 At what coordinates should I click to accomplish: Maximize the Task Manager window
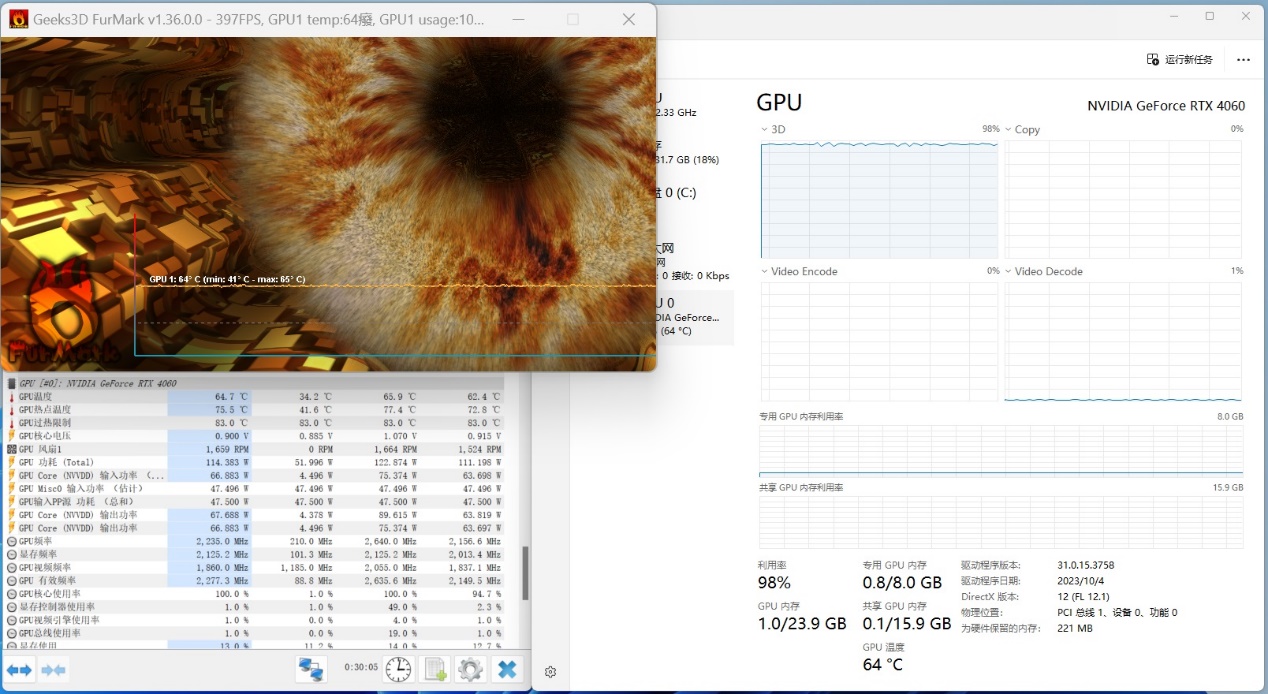pyautogui.click(x=1209, y=16)
